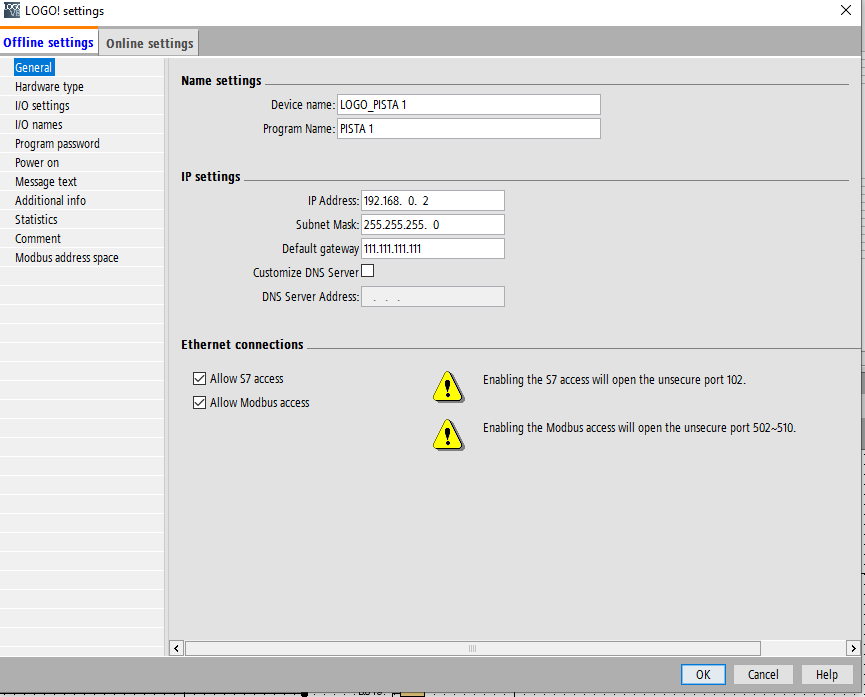Click the LOGO! settings title bar icon
This screenshot has height=697, width=865.
coord(12,10)
